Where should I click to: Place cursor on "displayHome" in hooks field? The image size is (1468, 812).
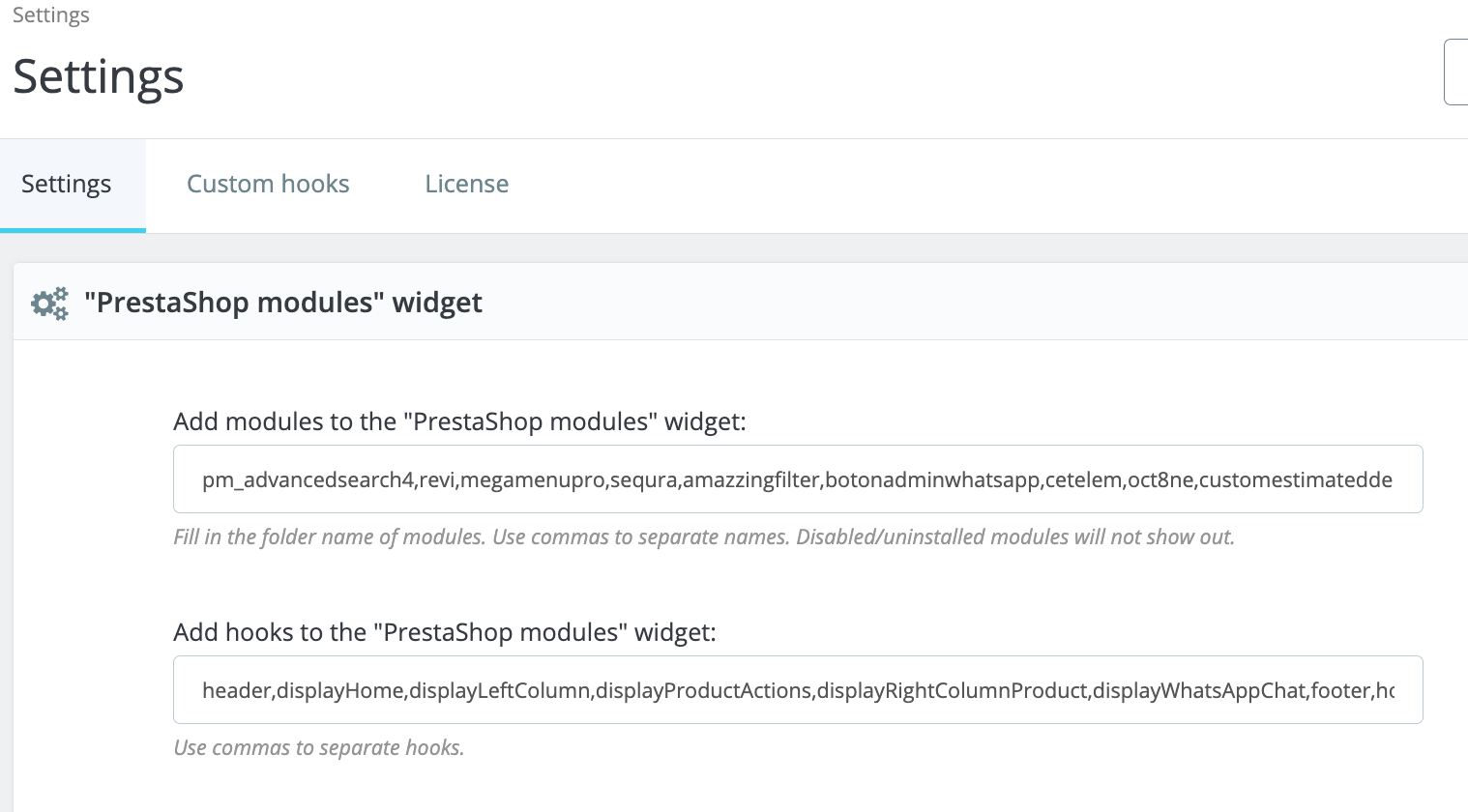coord(340,691)
